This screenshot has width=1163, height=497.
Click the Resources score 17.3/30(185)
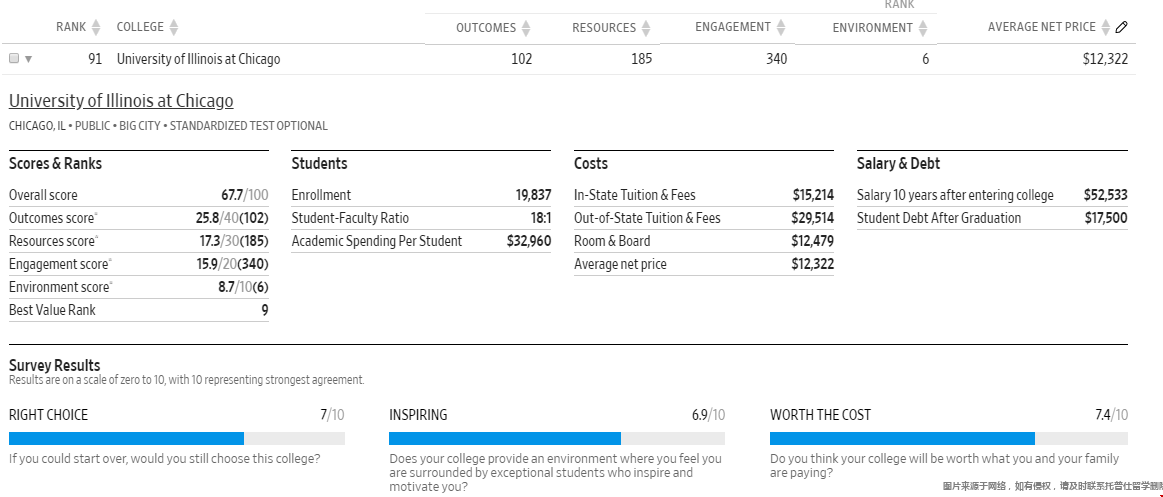234,241
